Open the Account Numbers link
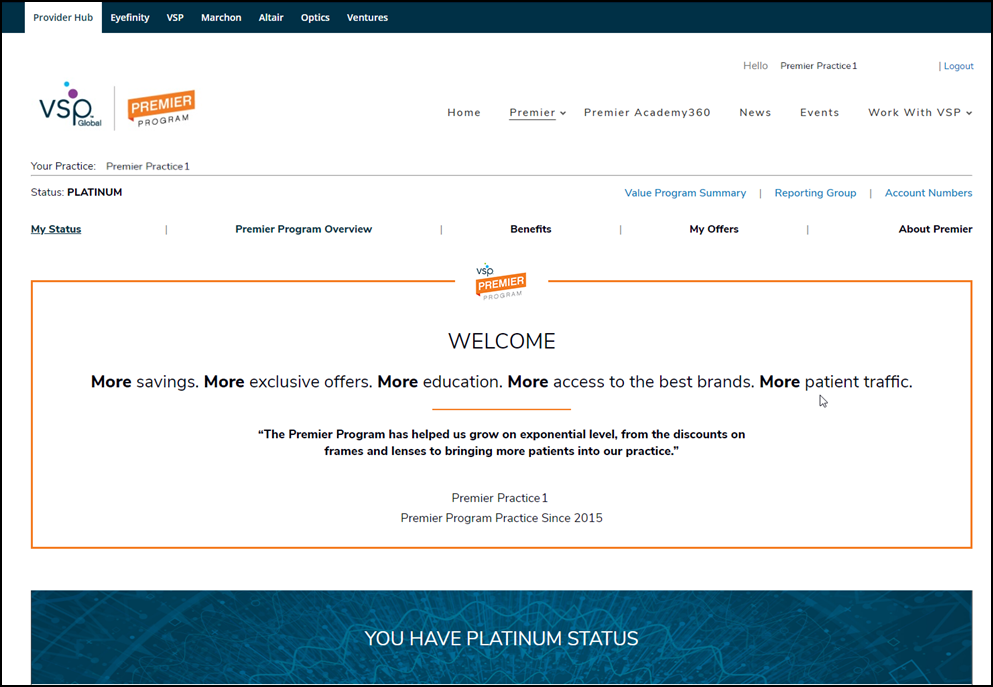Viewport: 993px width, 687px height. (x=928, y=193)
